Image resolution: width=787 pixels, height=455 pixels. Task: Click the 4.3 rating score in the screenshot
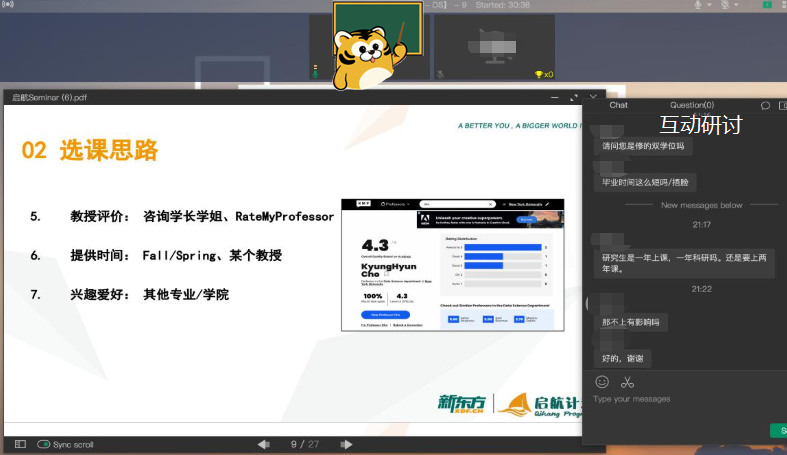(375, 245)
